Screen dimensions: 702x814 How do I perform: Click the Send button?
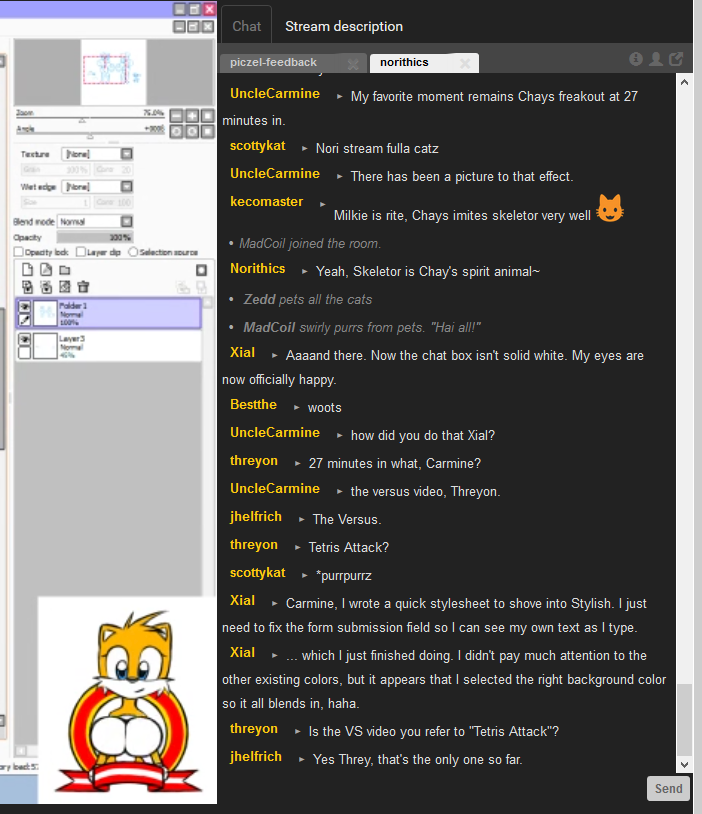668,789
